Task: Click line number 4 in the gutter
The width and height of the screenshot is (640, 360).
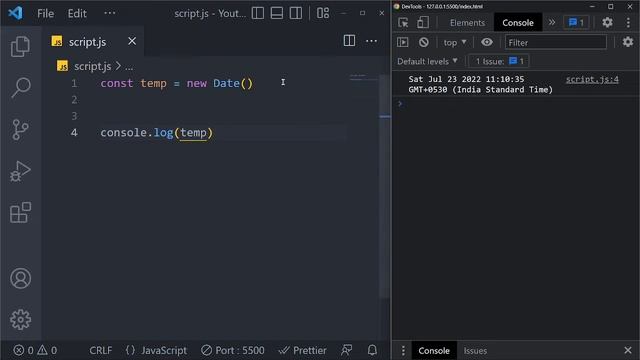Action: coord(74,133)
